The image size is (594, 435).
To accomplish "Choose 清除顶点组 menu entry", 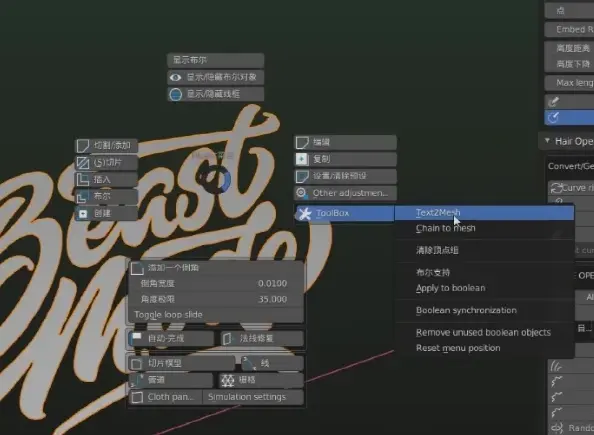I will tap(485, 250).
